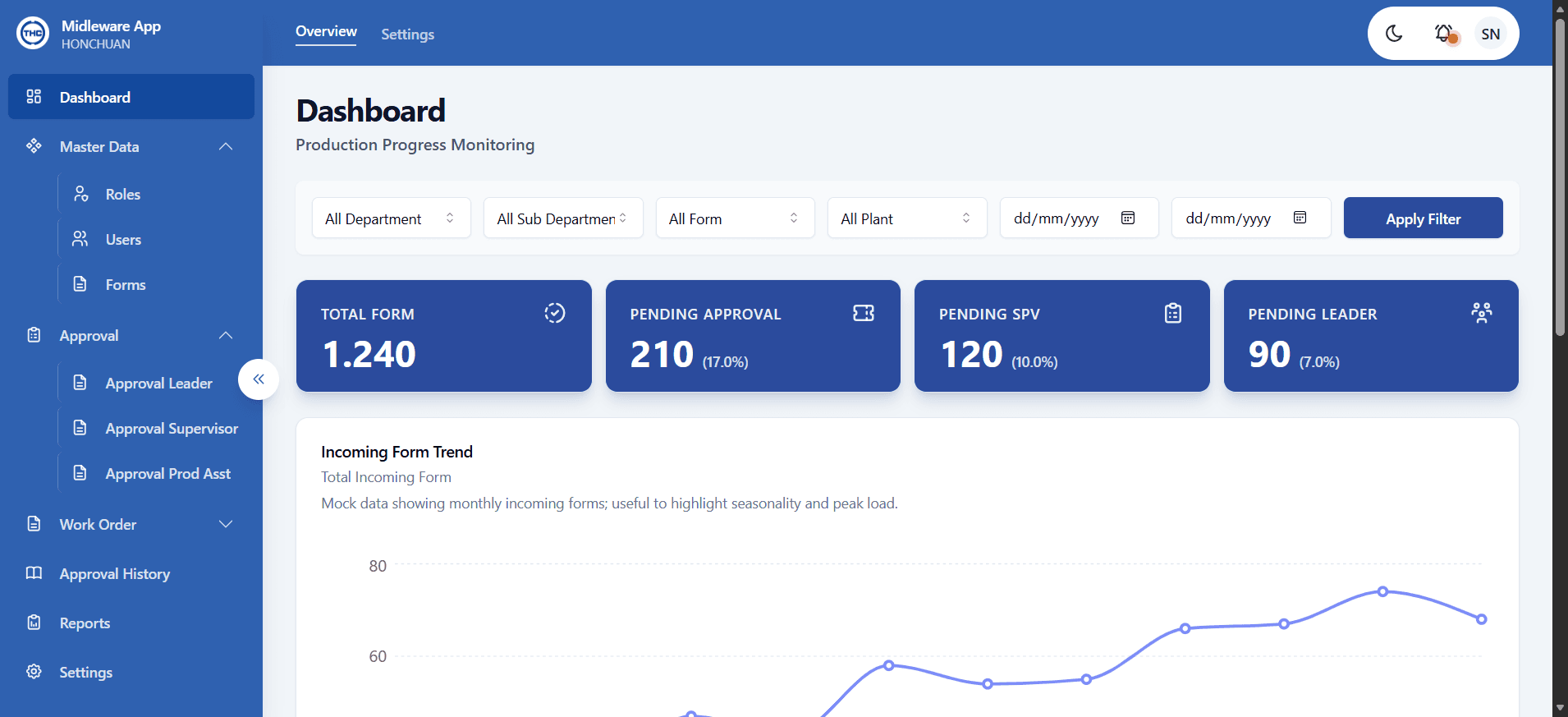Open the All Department dropdown
1568x717 pixels.
(x=392, y=218)
